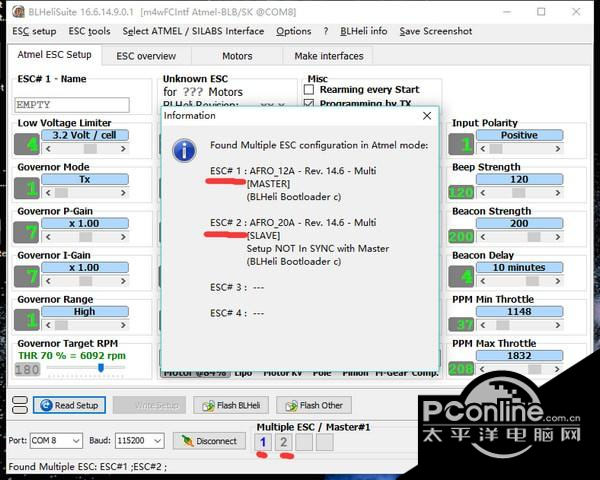This screenshot has width=600, height=480.
Task: Decrease Governor I-Gain with left arrow
Action: (48, 281)
